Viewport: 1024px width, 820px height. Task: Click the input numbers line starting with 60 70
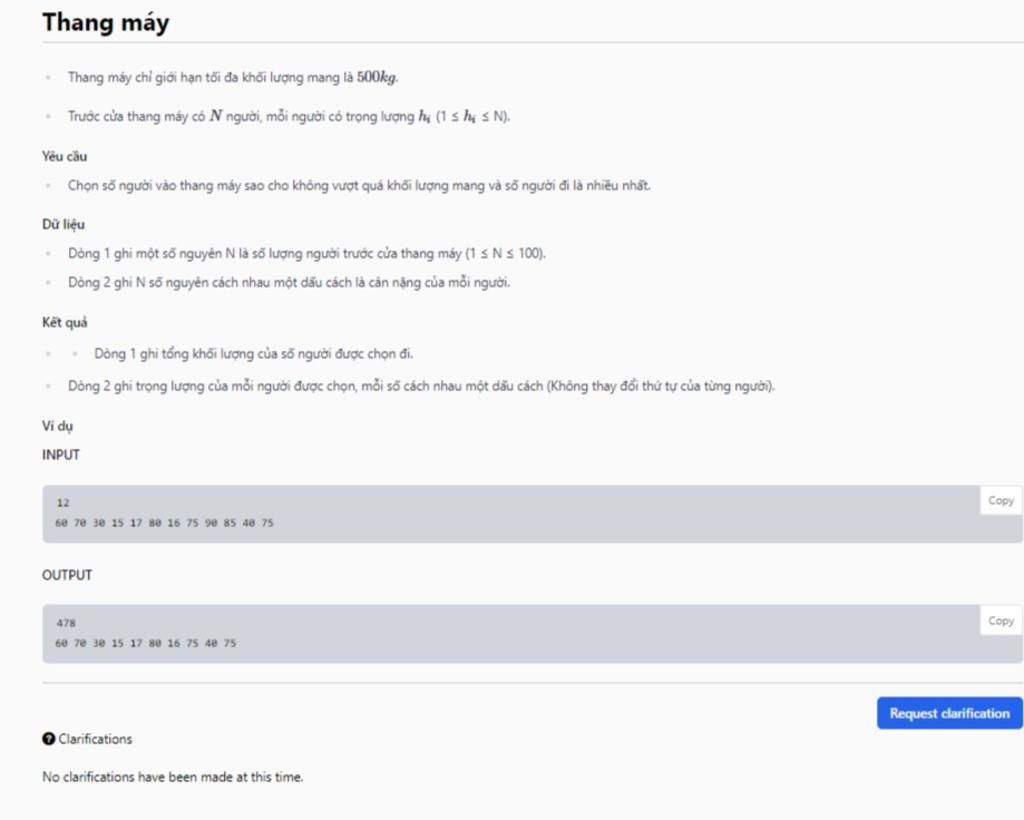click(165, 523)
